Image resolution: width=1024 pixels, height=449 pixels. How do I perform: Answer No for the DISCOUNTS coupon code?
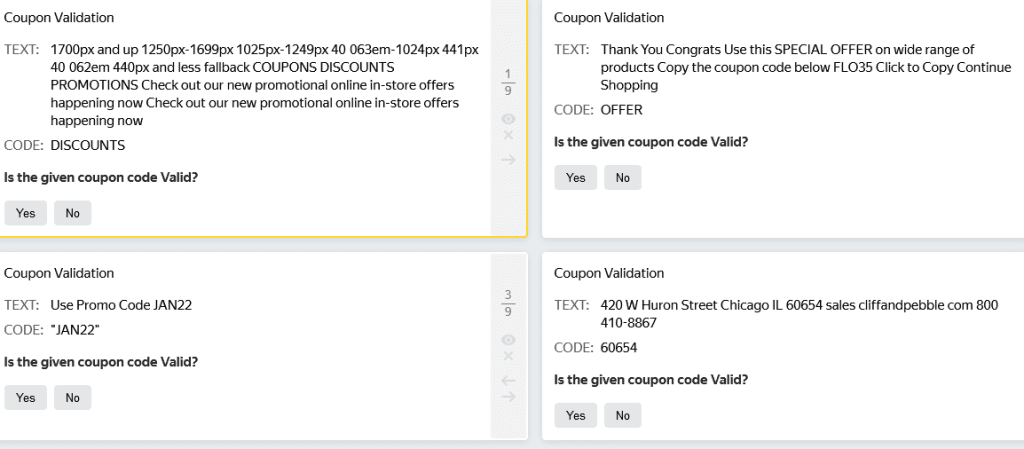pyautogui.click(x=72, y=213)
